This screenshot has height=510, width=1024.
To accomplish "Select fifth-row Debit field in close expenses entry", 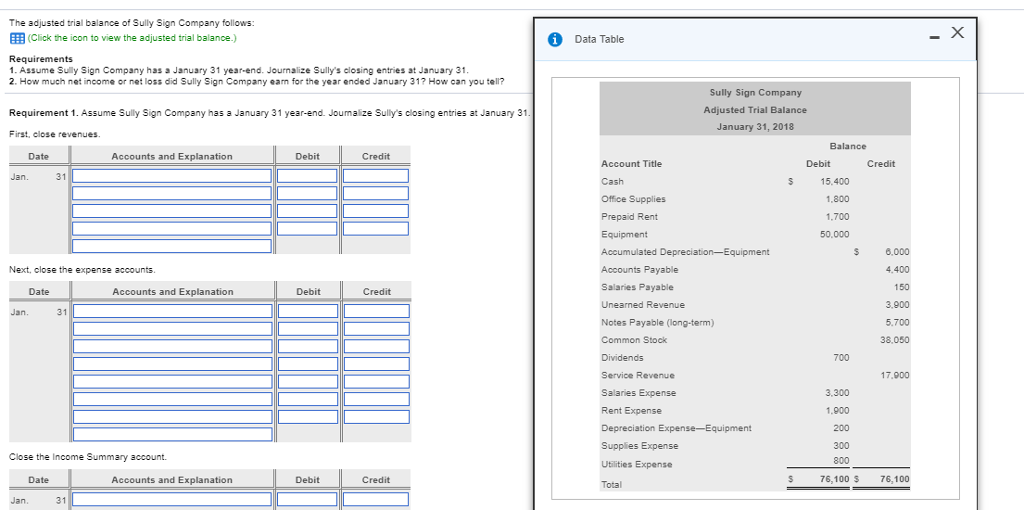I will tap(308, 381).
